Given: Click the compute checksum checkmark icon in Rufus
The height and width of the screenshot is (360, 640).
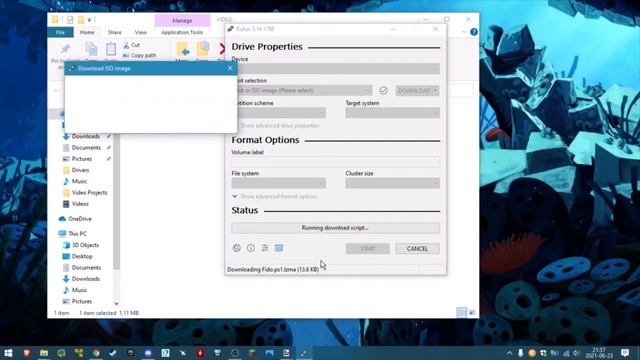Looking at the screenshot, I should point(383,90).
